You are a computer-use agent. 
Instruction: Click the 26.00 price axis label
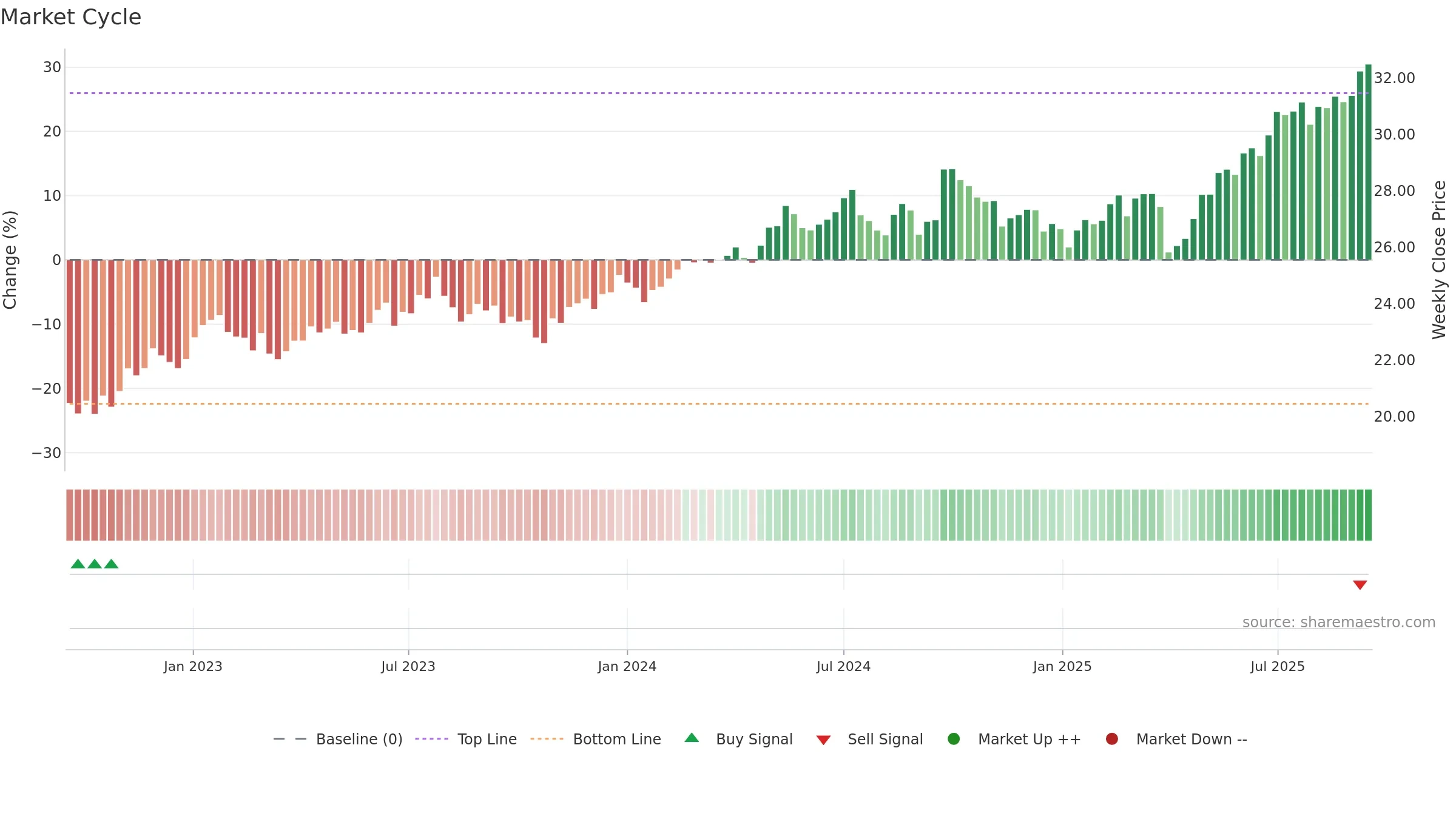point(1394,247)
